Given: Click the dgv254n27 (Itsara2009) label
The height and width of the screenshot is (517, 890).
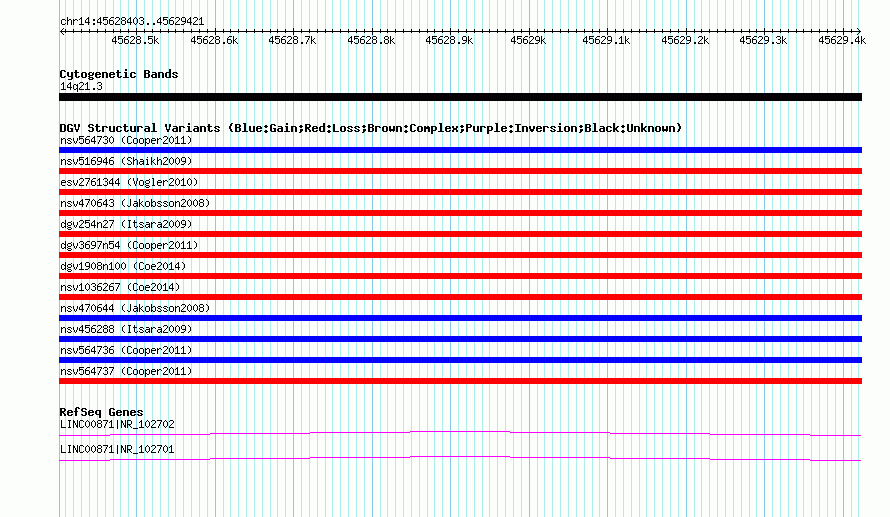Looking at the screenshot, I should click(x=126, y=224).
